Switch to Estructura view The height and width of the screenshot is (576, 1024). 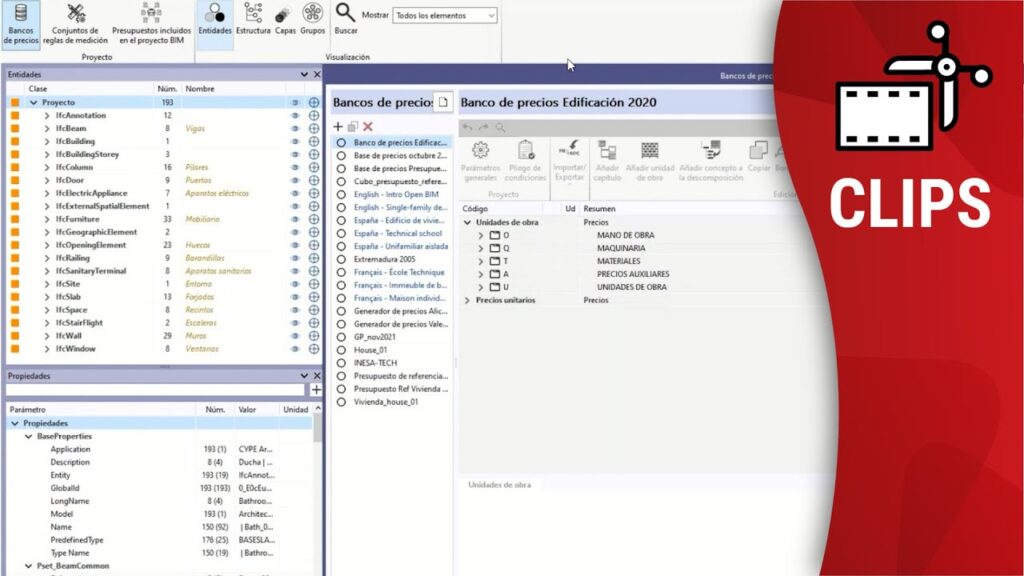point(253,20)
